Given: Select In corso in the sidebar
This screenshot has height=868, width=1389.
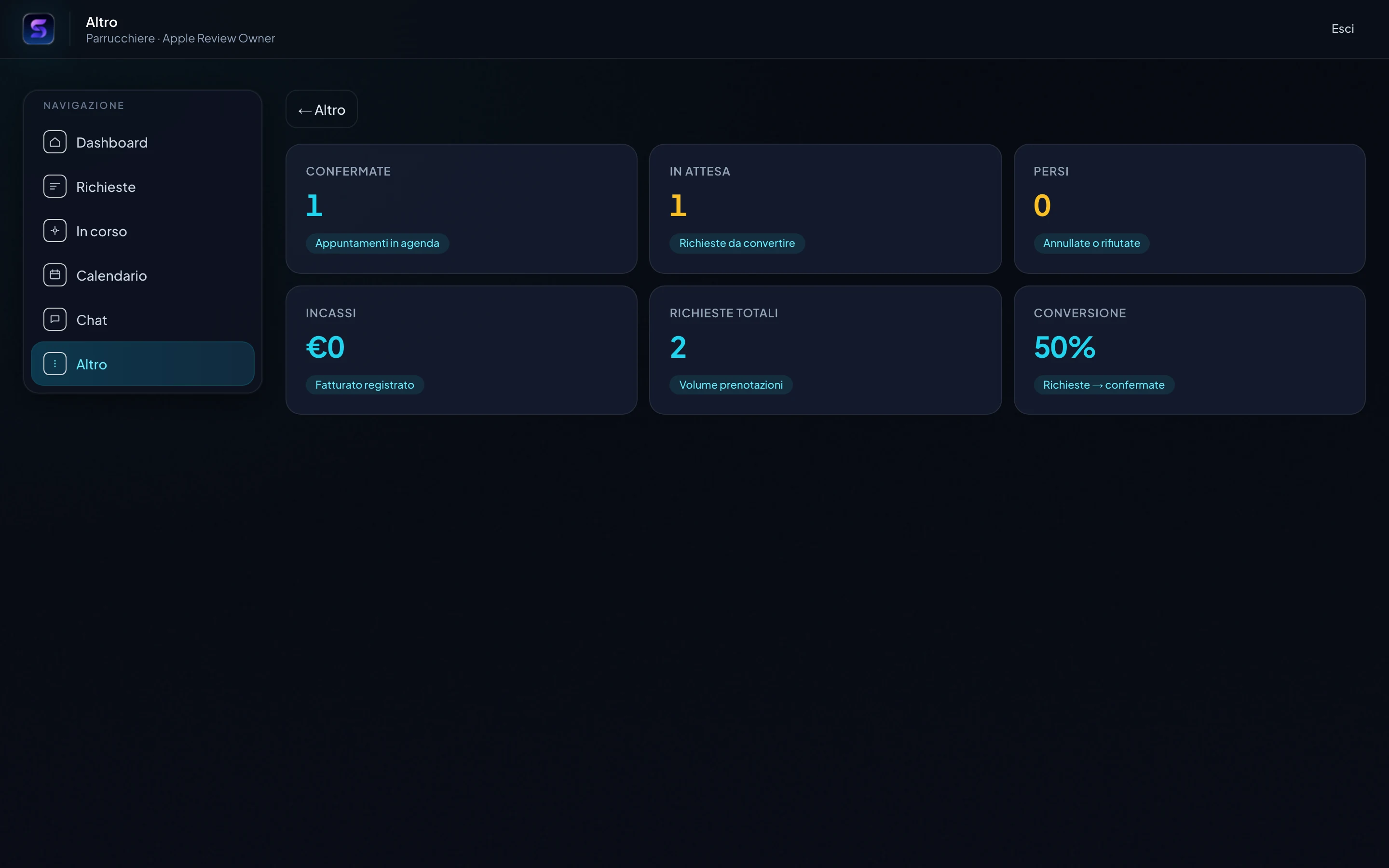Looking at the screenshot, I should [x=142, y=231].
